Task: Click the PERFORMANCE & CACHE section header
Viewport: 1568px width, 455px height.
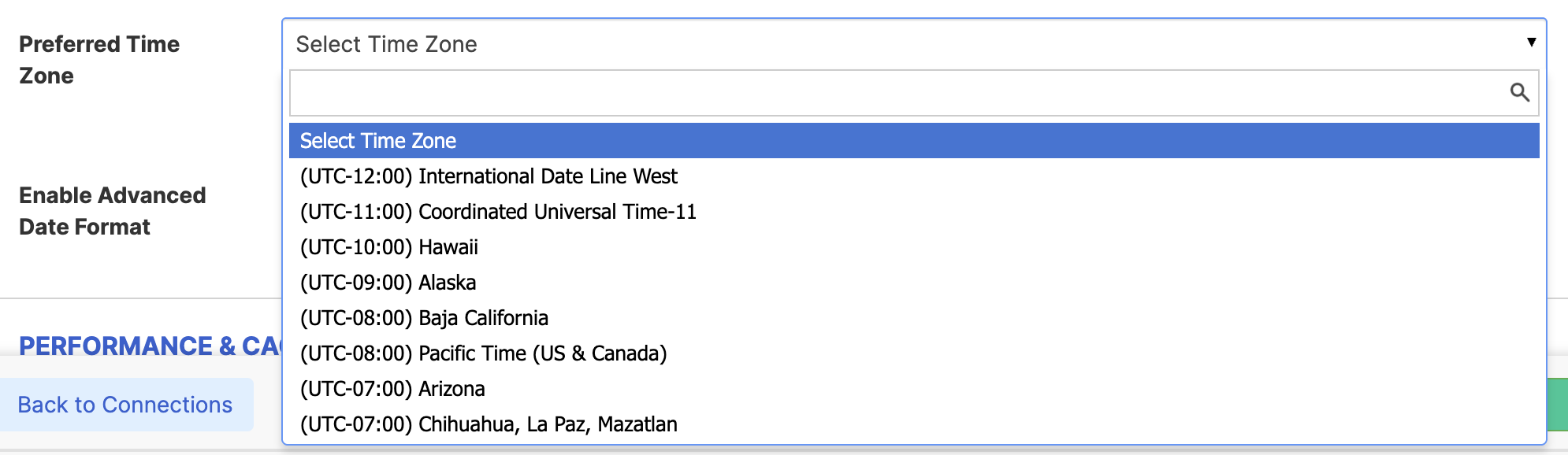Action: (x=150, y=346)
